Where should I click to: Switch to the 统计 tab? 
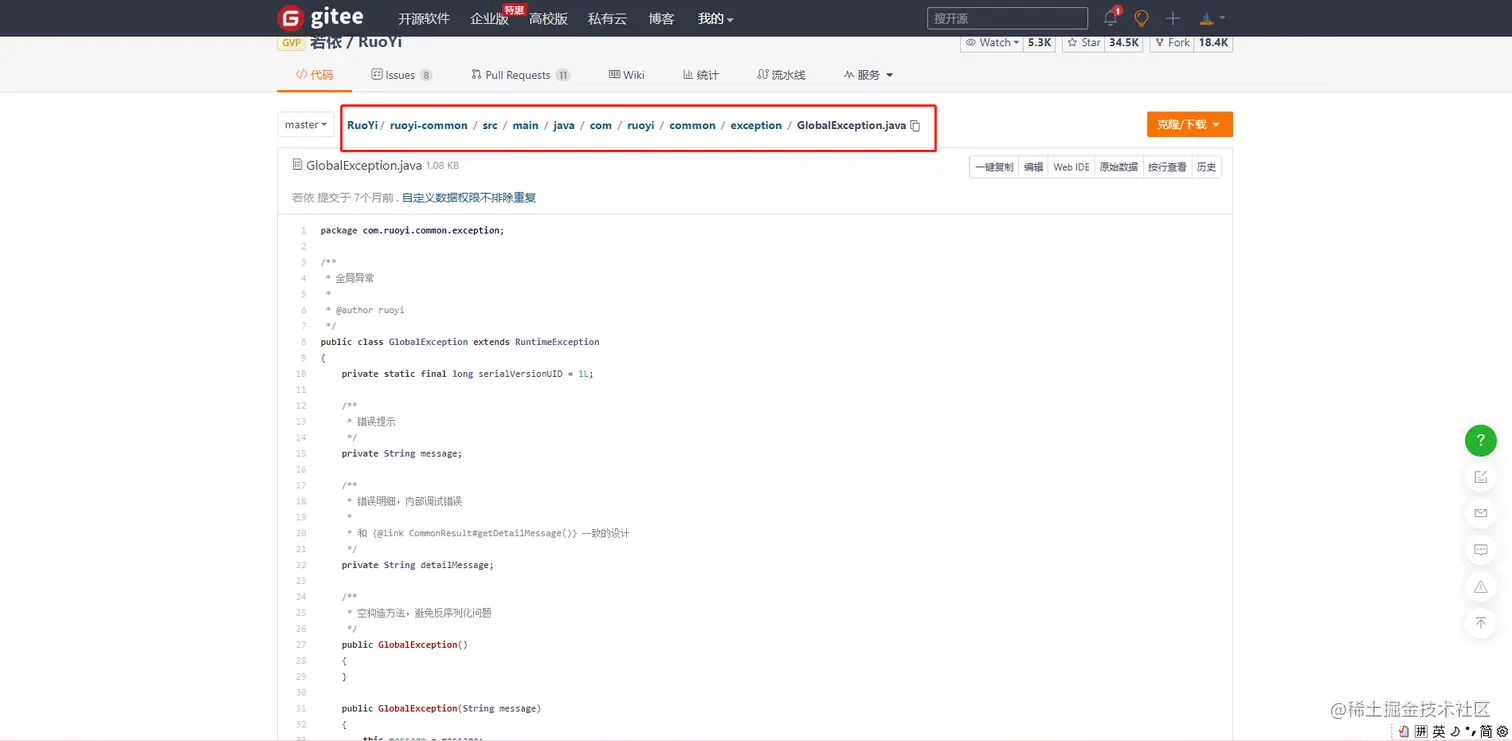(x=701, y=75)
